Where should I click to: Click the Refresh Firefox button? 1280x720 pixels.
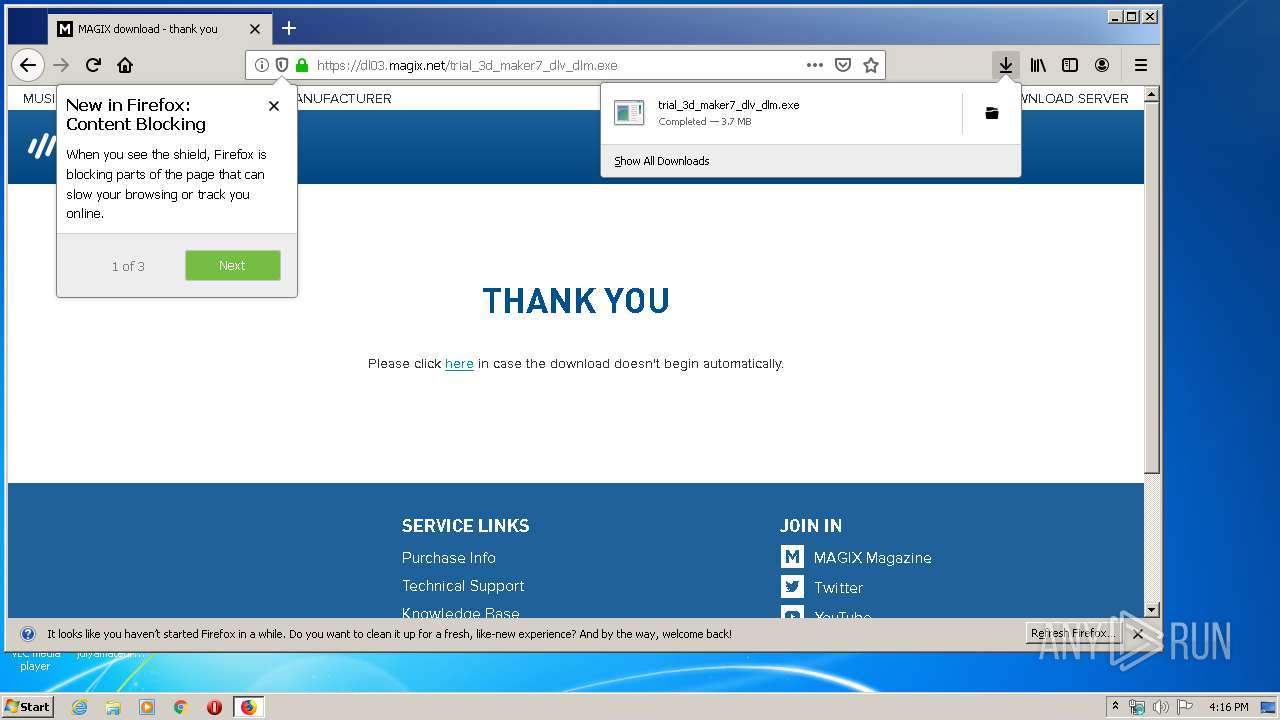(1074, 633)
